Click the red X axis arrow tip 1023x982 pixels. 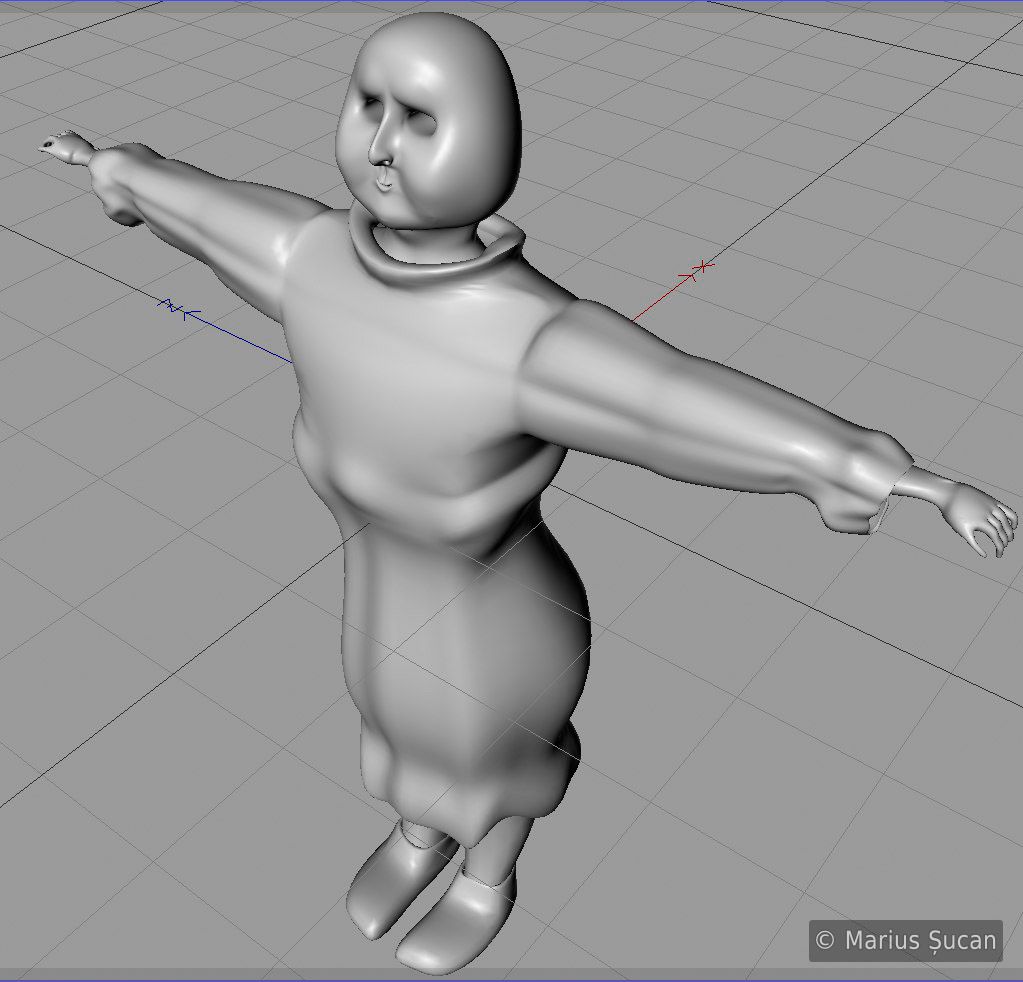pyautogui.click(x=705, y=266)
